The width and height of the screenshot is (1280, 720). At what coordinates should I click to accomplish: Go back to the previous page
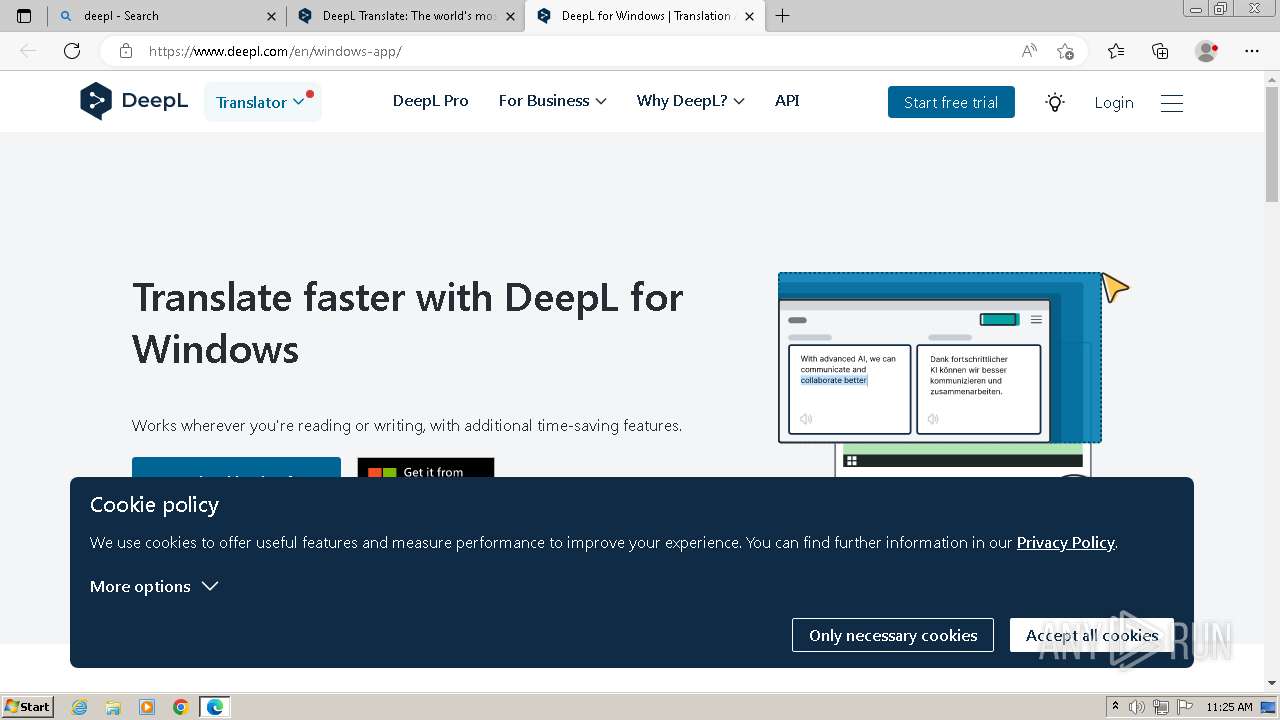(28, 51)
